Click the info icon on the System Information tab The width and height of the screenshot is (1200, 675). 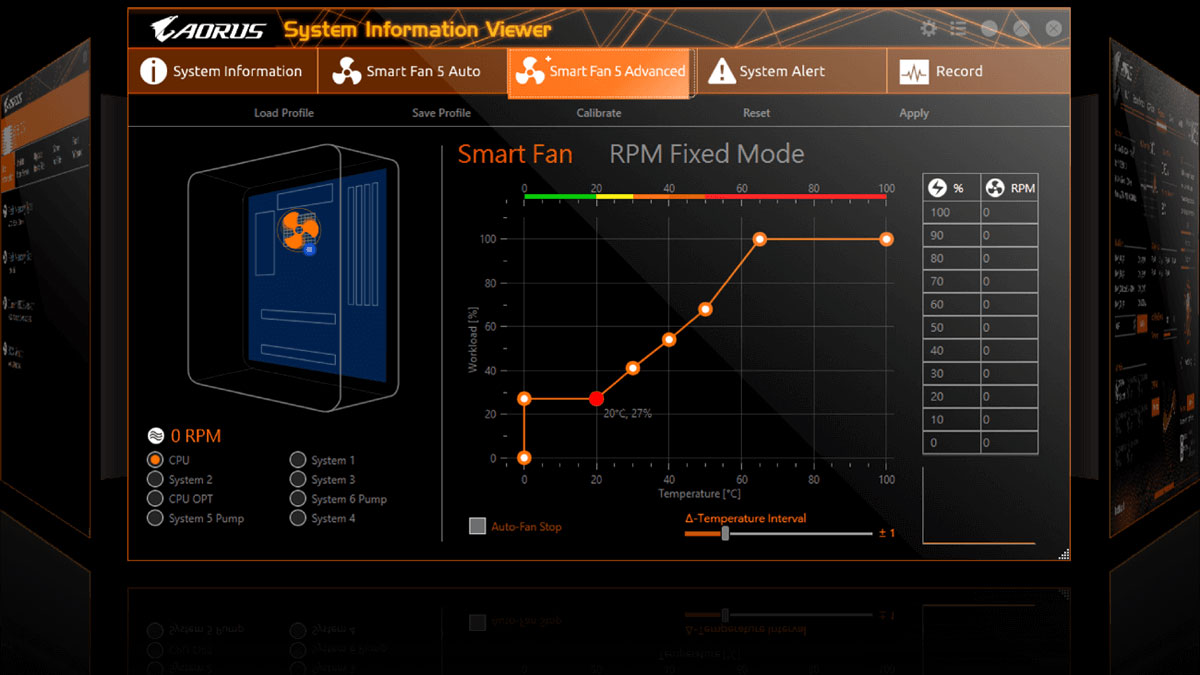click(153, 72)
